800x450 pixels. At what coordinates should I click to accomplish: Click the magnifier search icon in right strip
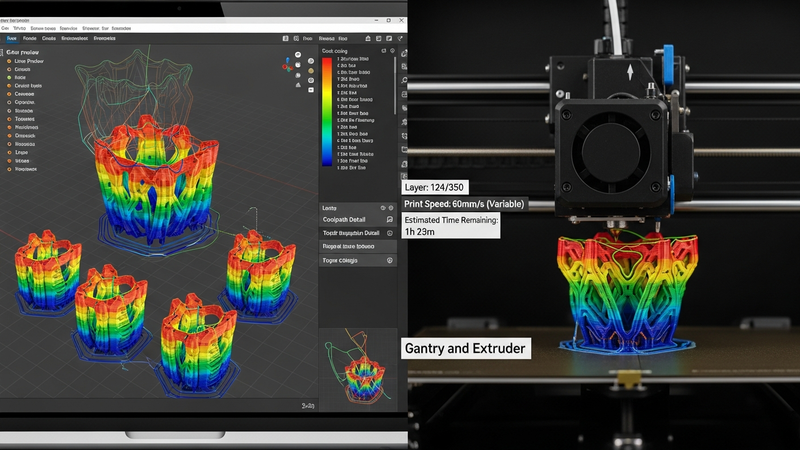click(404, 81)
